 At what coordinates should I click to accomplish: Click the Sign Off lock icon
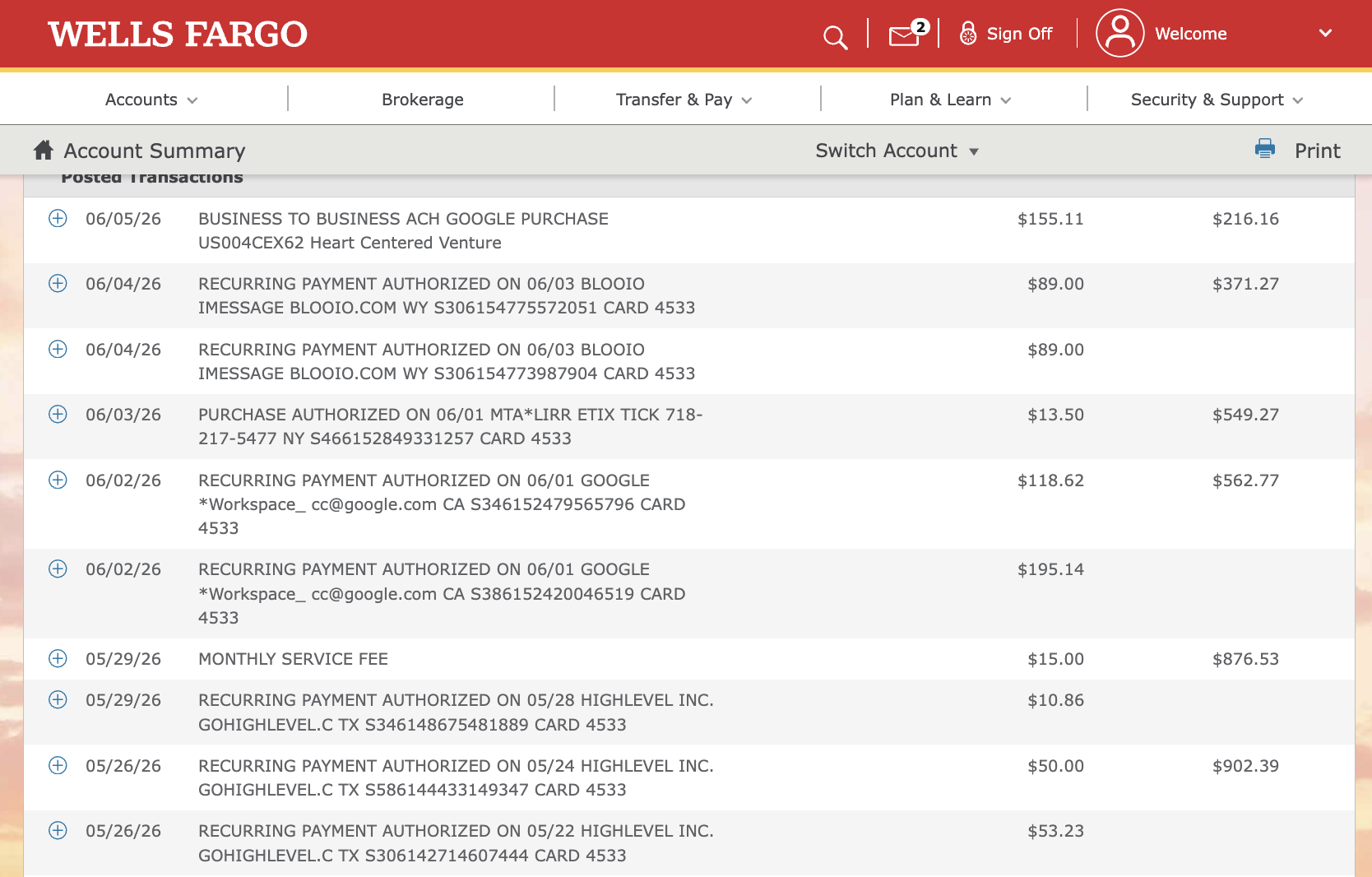click(968, 33)
